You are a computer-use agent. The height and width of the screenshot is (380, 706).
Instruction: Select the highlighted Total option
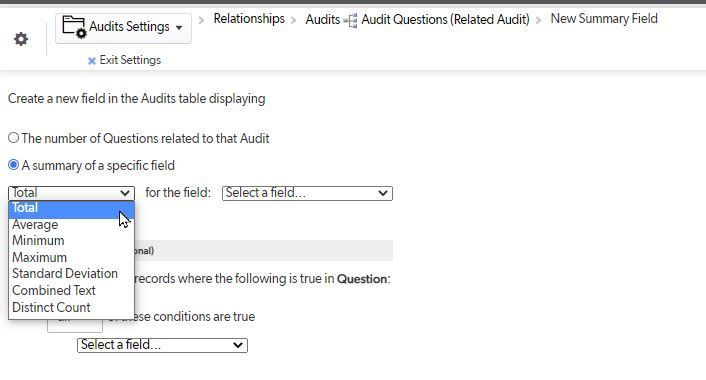coord(71,208)
